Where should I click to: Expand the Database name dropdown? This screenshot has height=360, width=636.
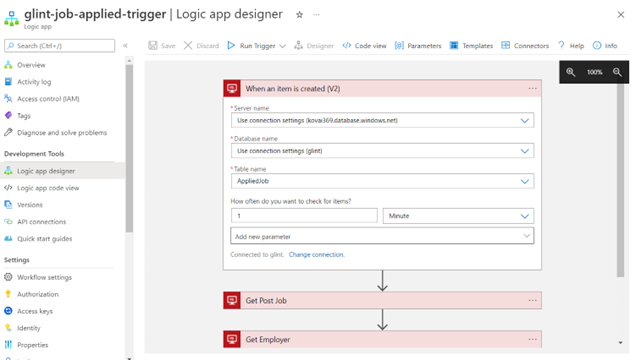(x=524, y=151)
